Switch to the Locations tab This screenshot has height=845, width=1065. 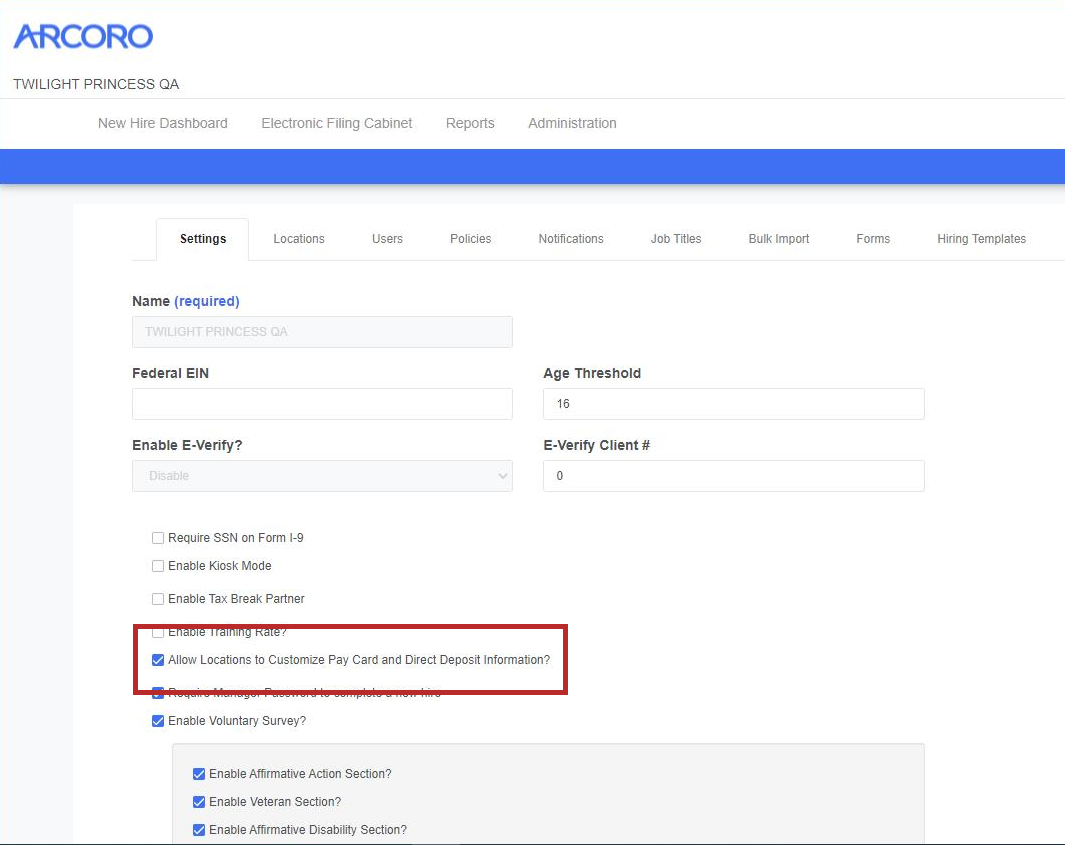coord(299,239)
